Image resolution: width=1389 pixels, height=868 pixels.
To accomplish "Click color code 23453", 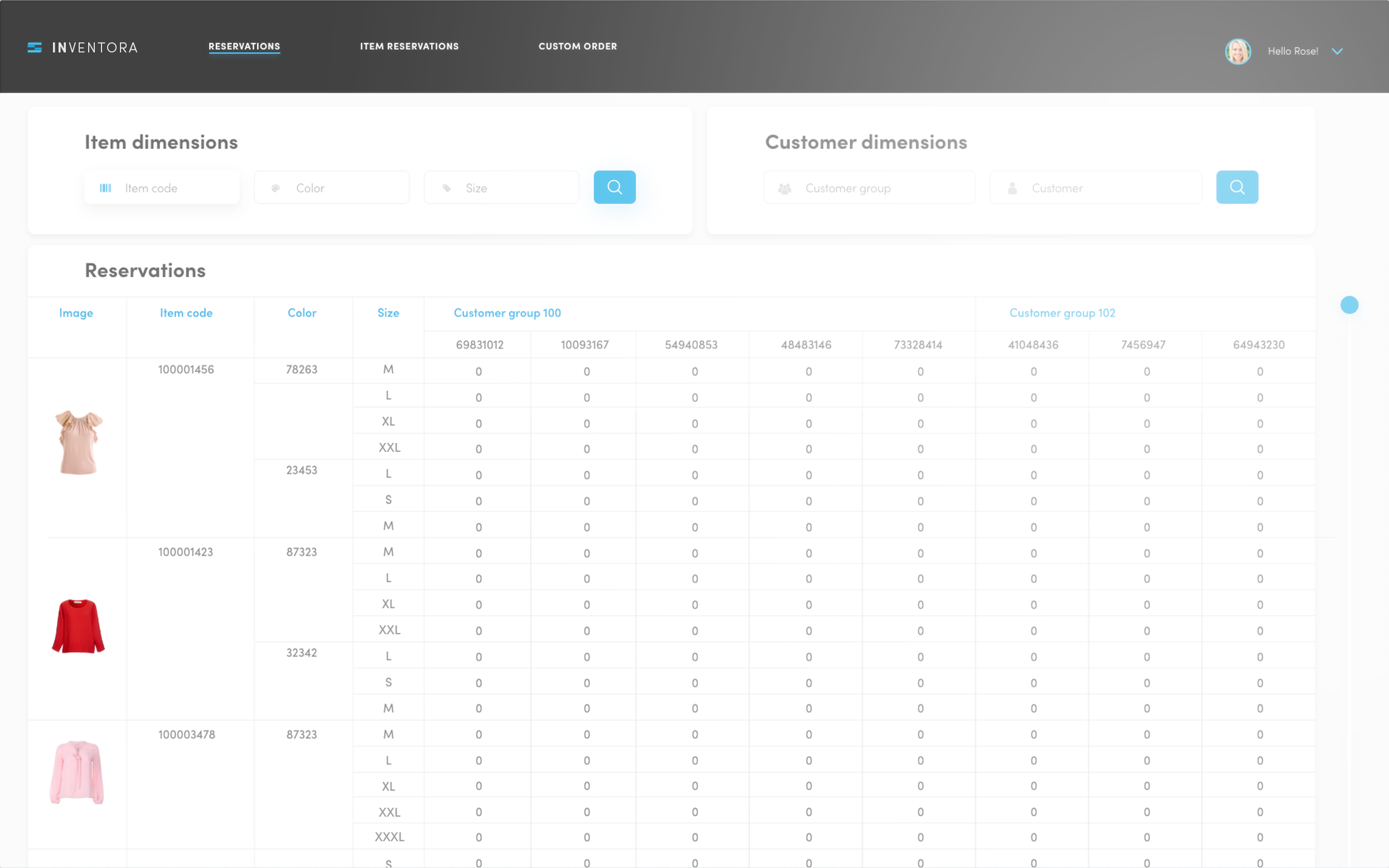I will (302, 470).
